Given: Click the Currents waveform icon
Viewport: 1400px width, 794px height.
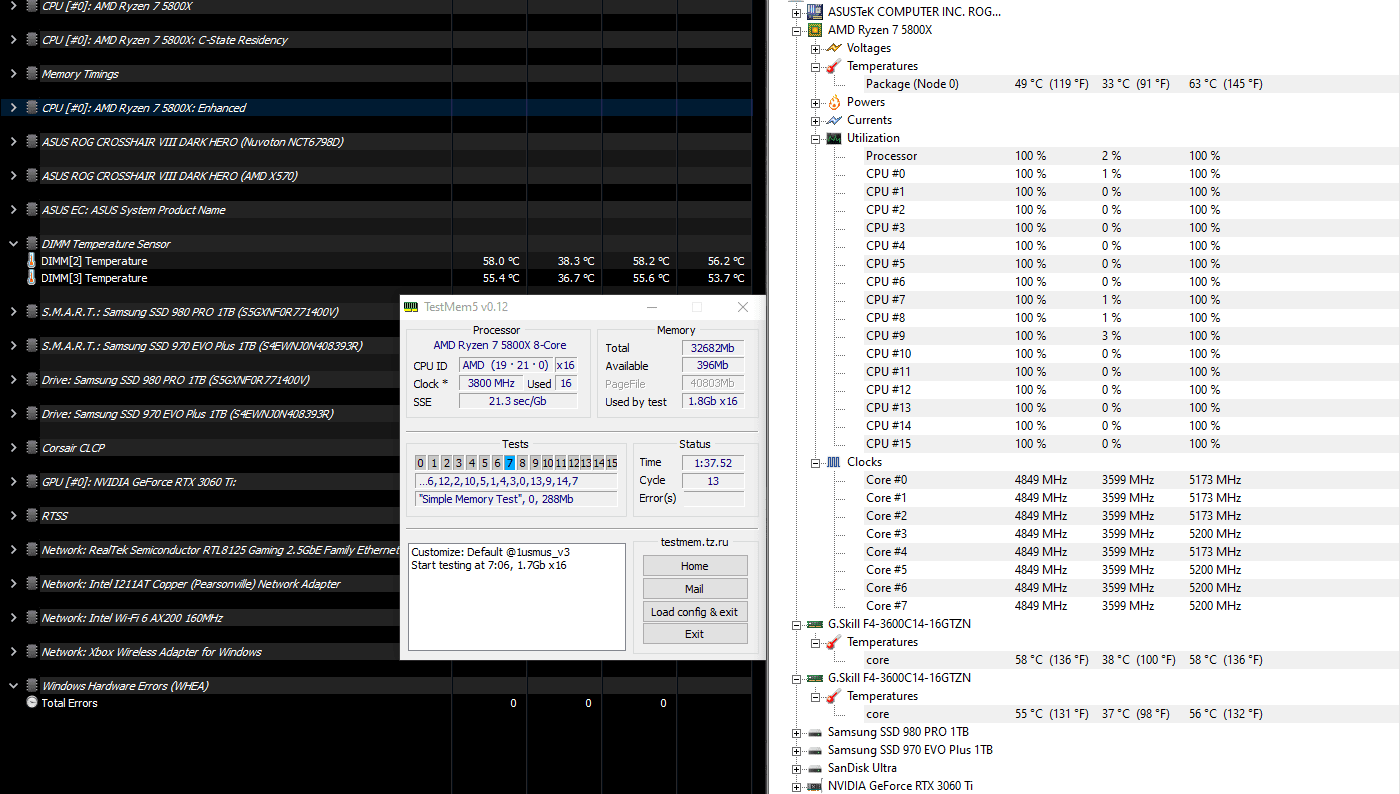Looking at the screenshot, I should [x=835, y=120].
